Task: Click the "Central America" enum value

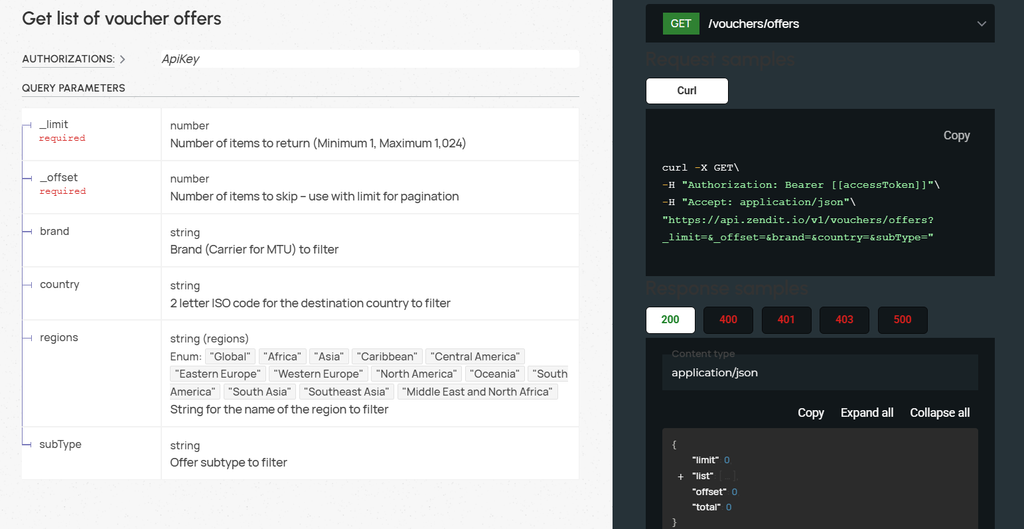Action: click(x=475, y=357)
